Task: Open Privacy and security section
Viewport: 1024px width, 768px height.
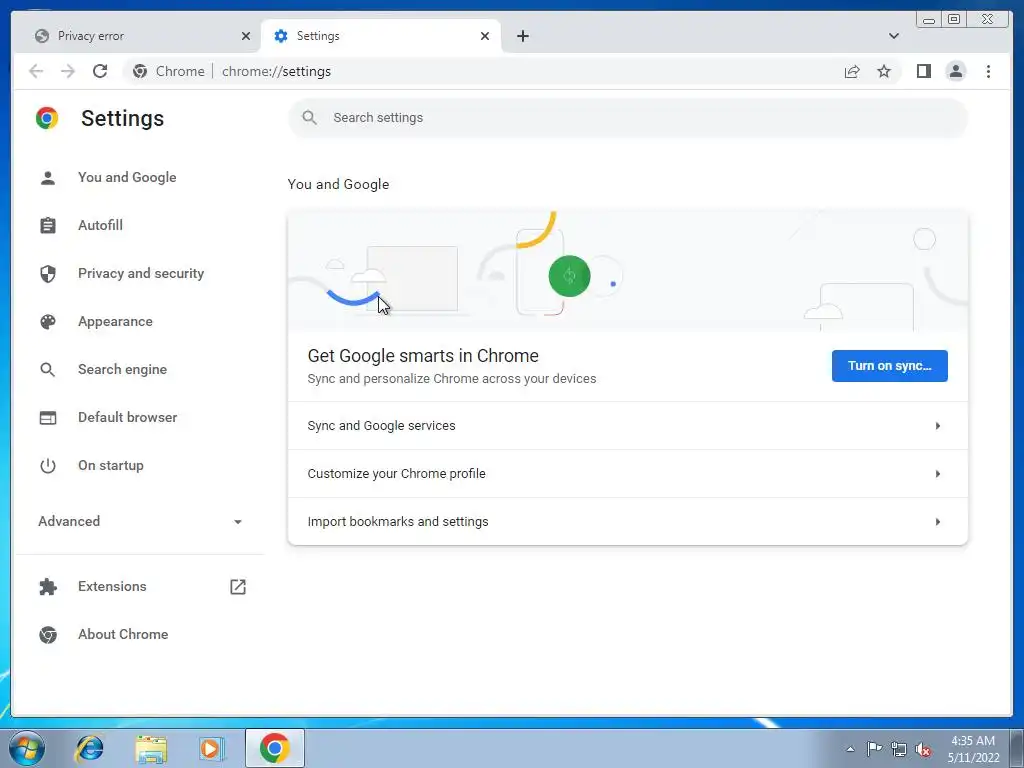Action: pyautogui.click(x=140, y=274)
